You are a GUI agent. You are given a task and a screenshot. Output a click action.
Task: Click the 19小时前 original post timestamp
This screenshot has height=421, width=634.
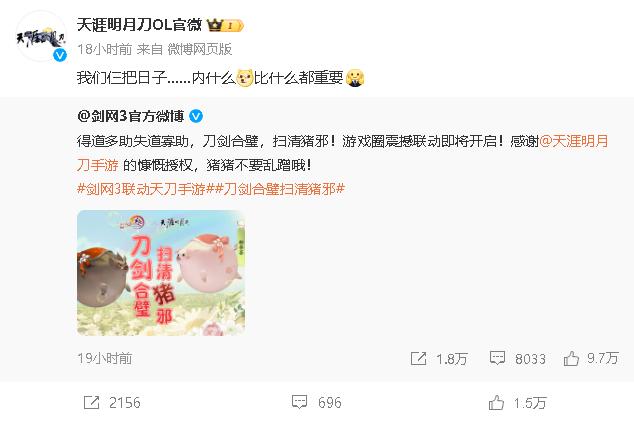(x=105, y=358)
